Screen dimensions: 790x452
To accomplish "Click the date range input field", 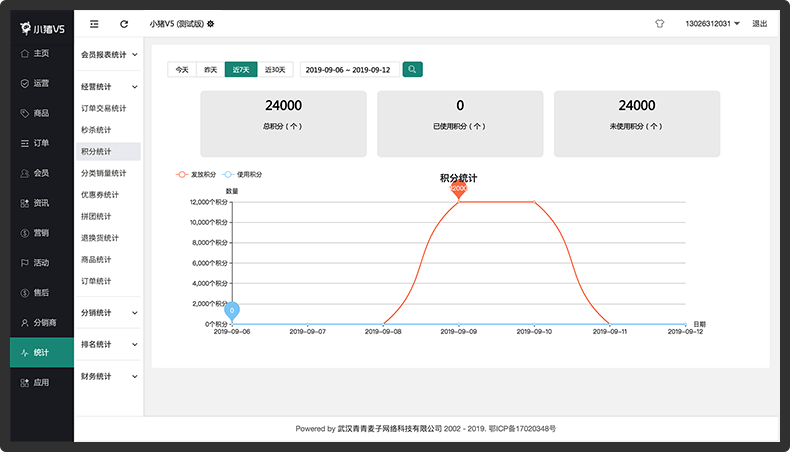I will [350, 70].
